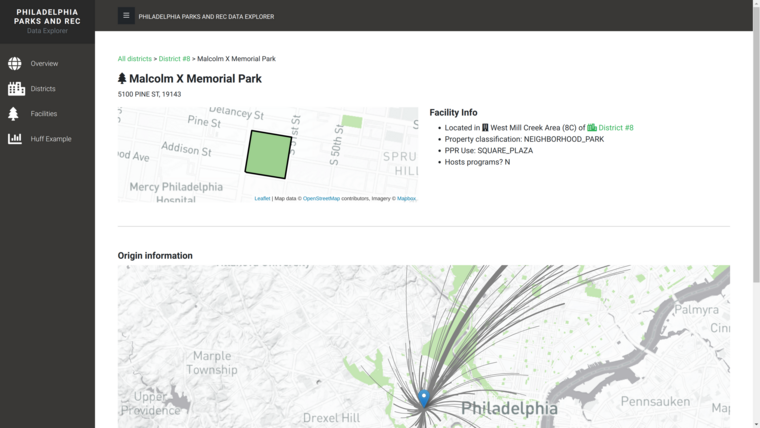Go to Districts in the sidebar
Screen dimensions: 760x428
[x=43, y=89]
